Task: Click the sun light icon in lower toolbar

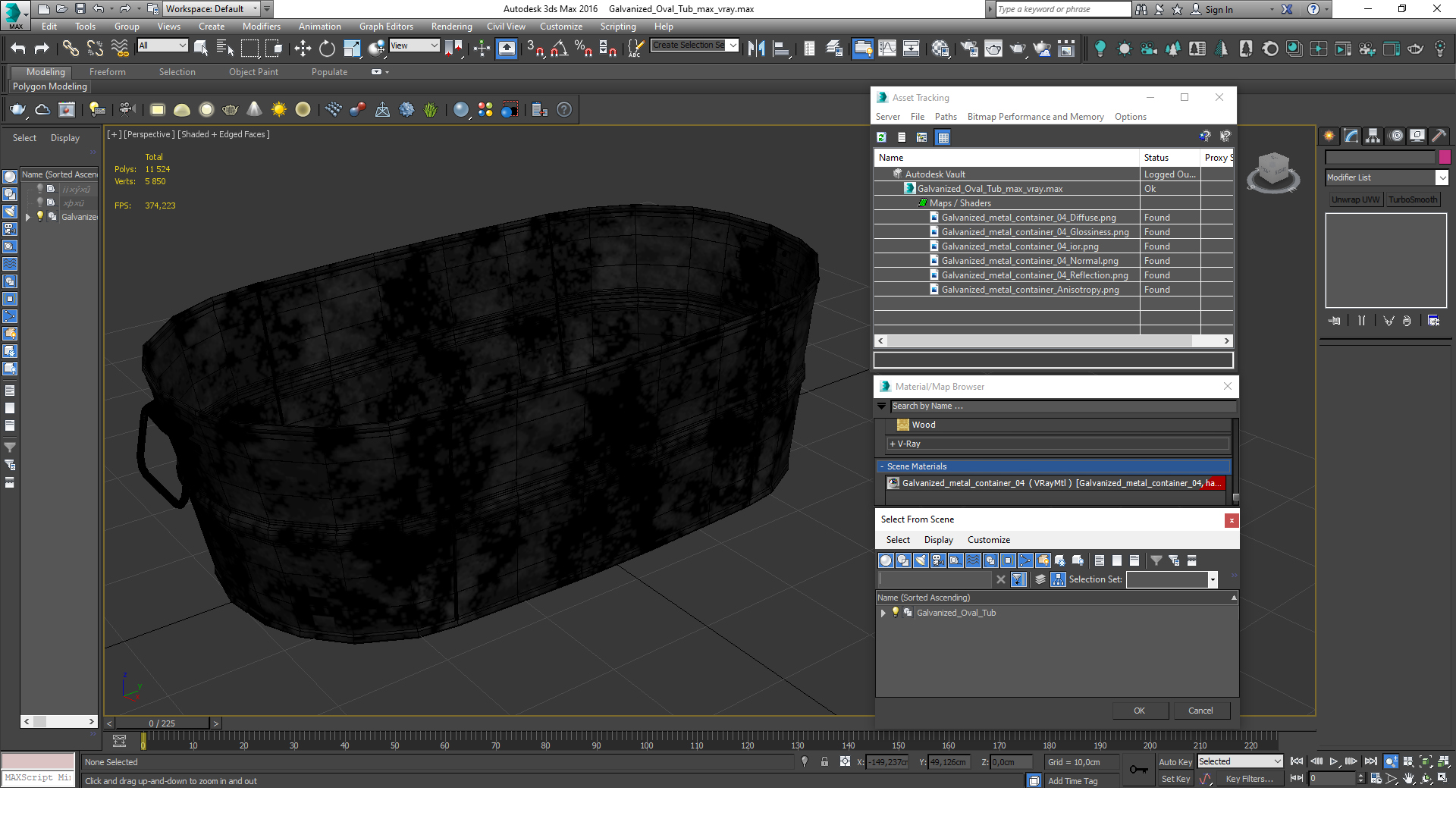Action: tap(279, 110)
